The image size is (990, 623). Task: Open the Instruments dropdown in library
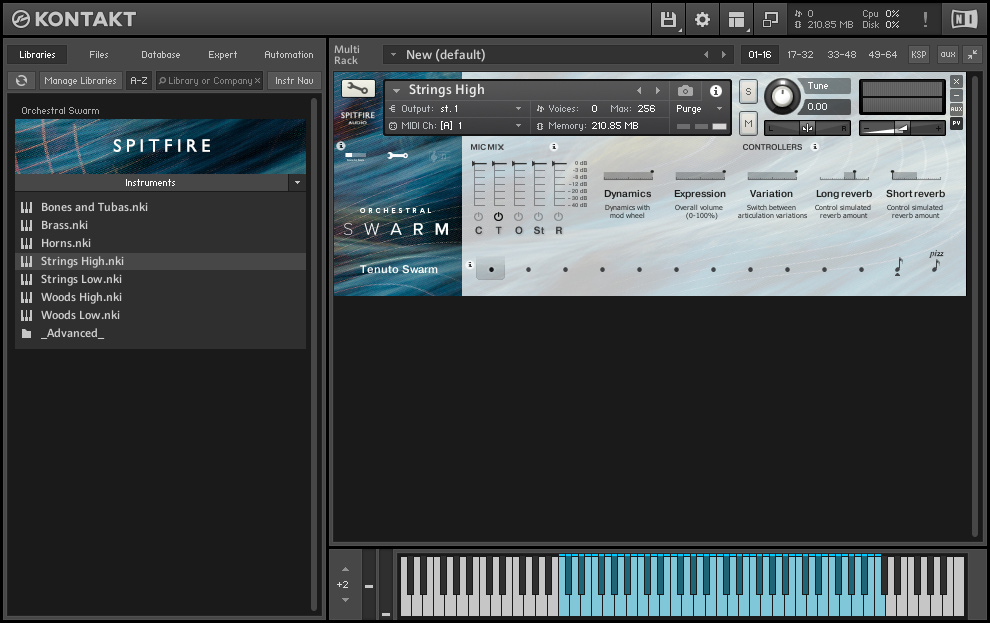click(296, 183)
